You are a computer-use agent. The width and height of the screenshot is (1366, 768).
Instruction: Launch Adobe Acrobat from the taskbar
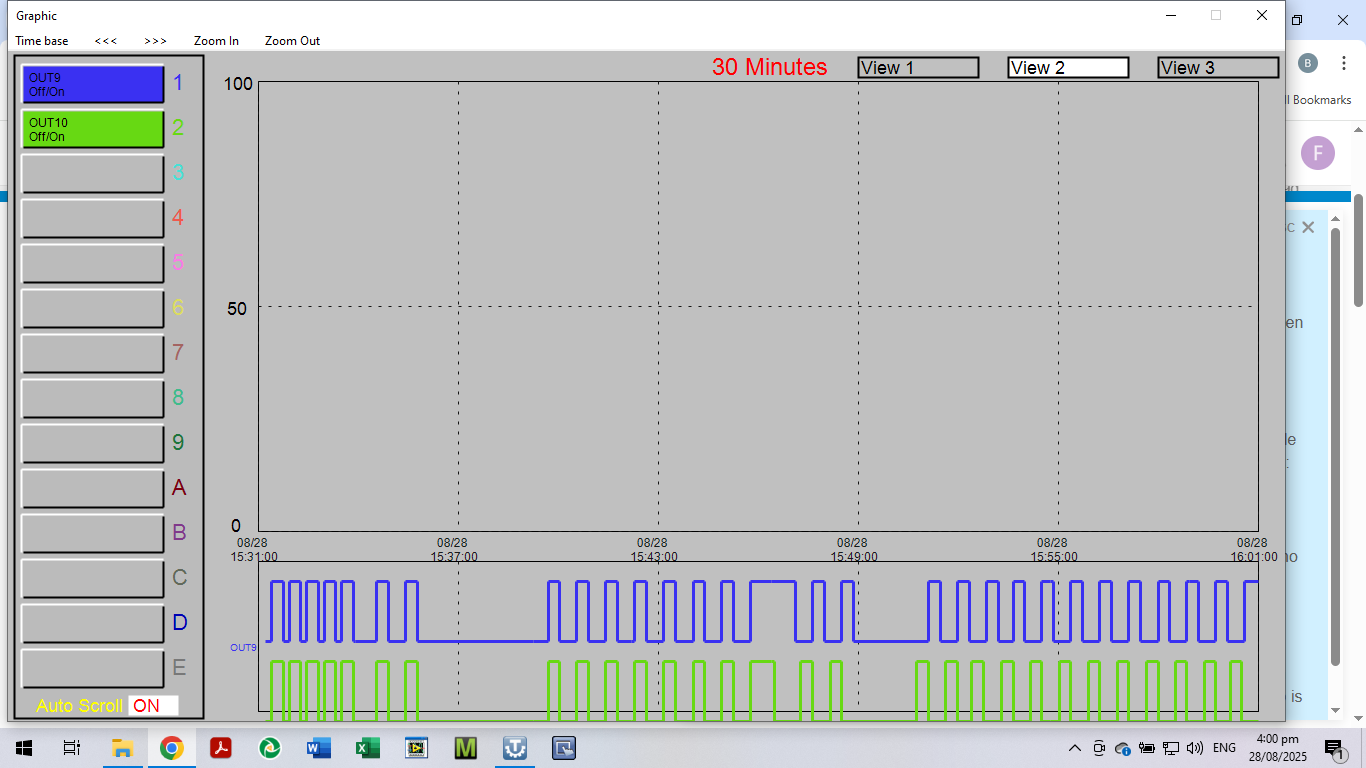pyautogui.click(x=220, y=748)
